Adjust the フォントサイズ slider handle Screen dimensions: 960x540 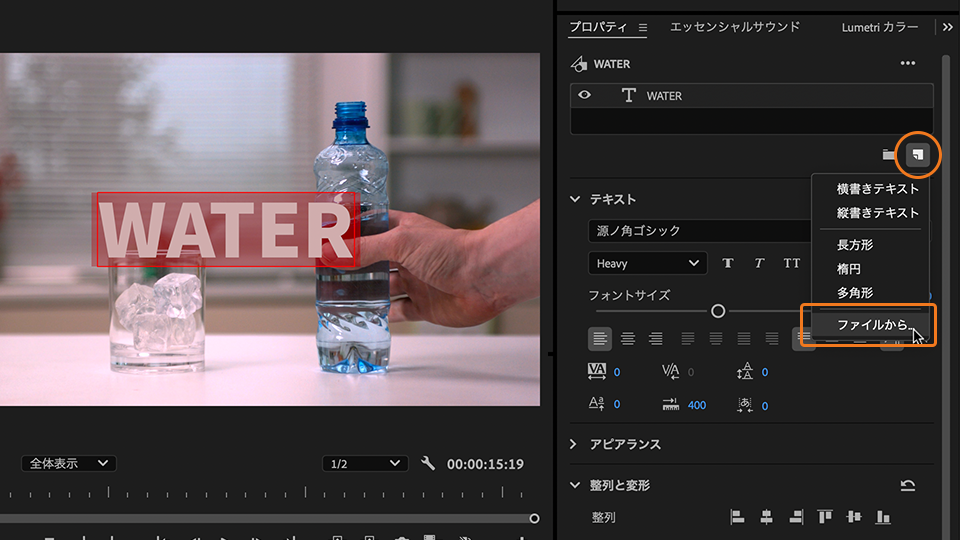[x=718, y=311]
